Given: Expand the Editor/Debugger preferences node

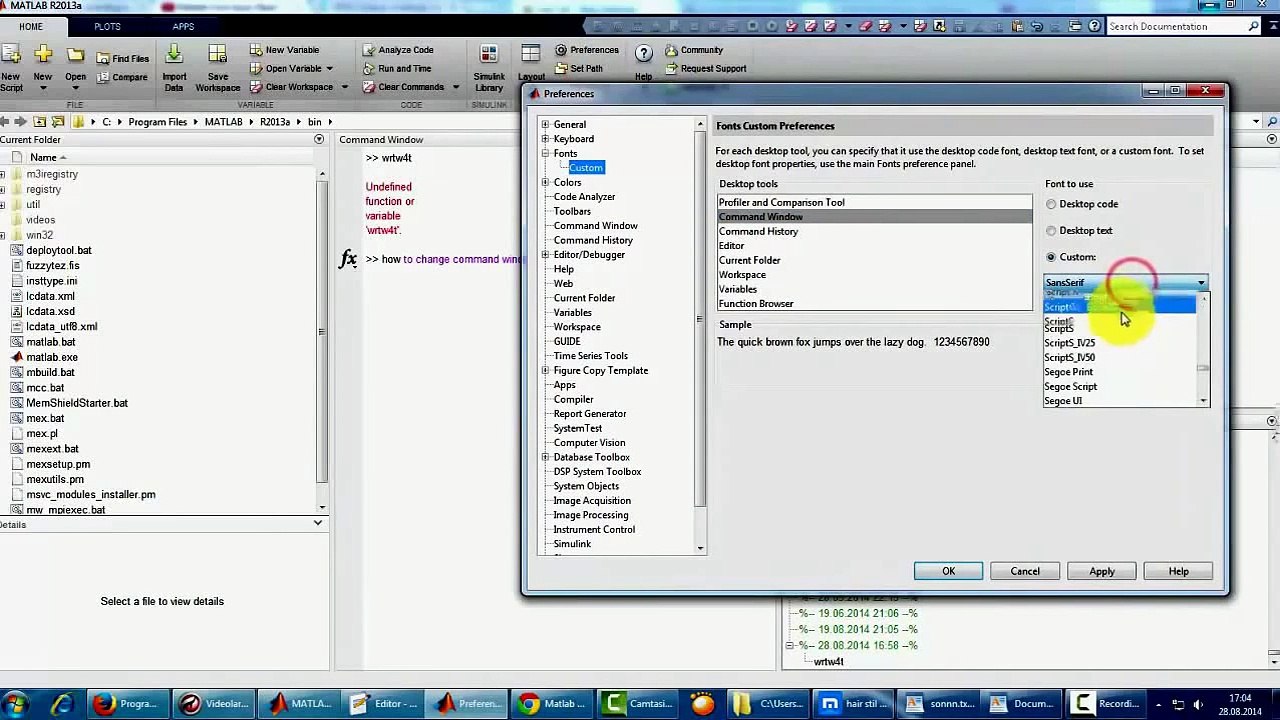Looking at the screenshot, I should pyautogui.click(x=545, y=254).
